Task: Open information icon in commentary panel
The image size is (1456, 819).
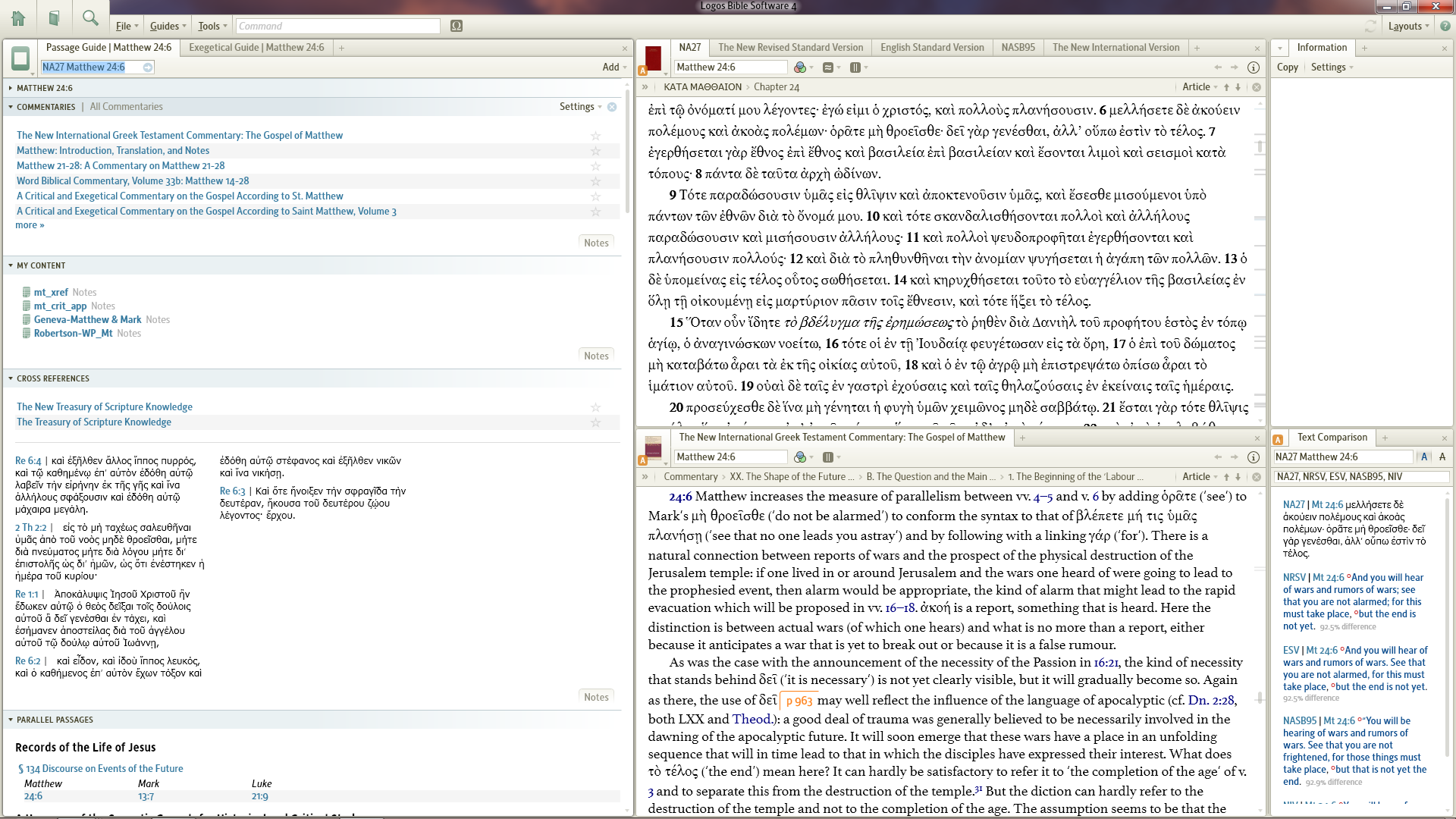Action: [1254, 457]
